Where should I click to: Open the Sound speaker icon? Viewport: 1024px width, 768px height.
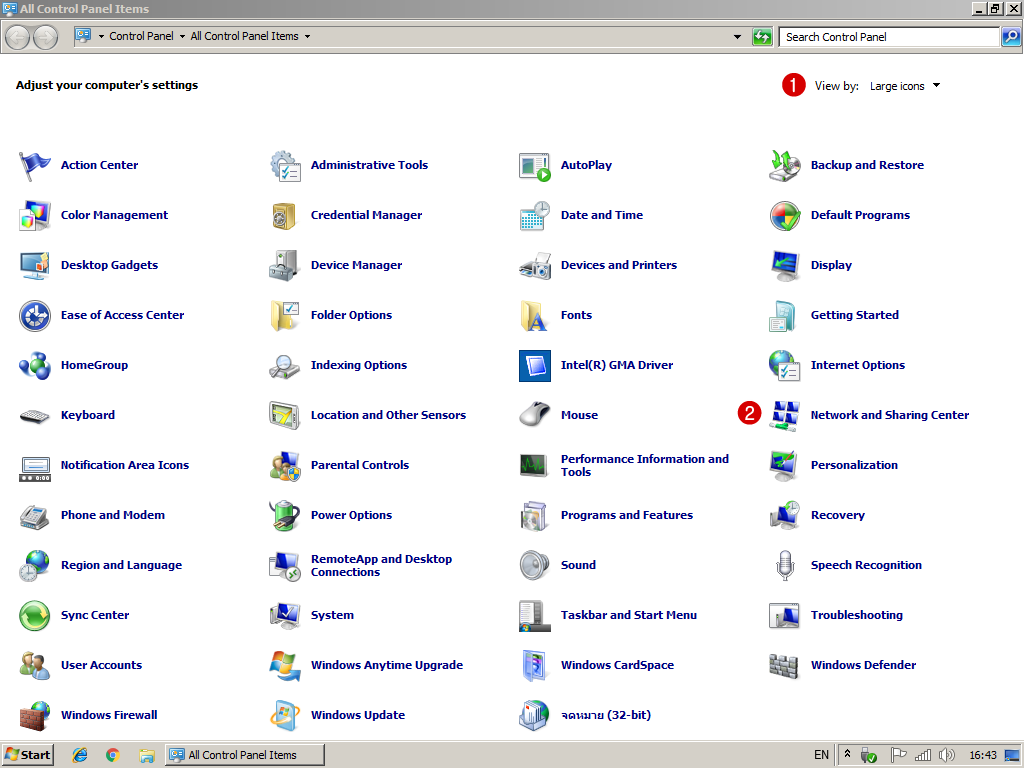(535, 566)
